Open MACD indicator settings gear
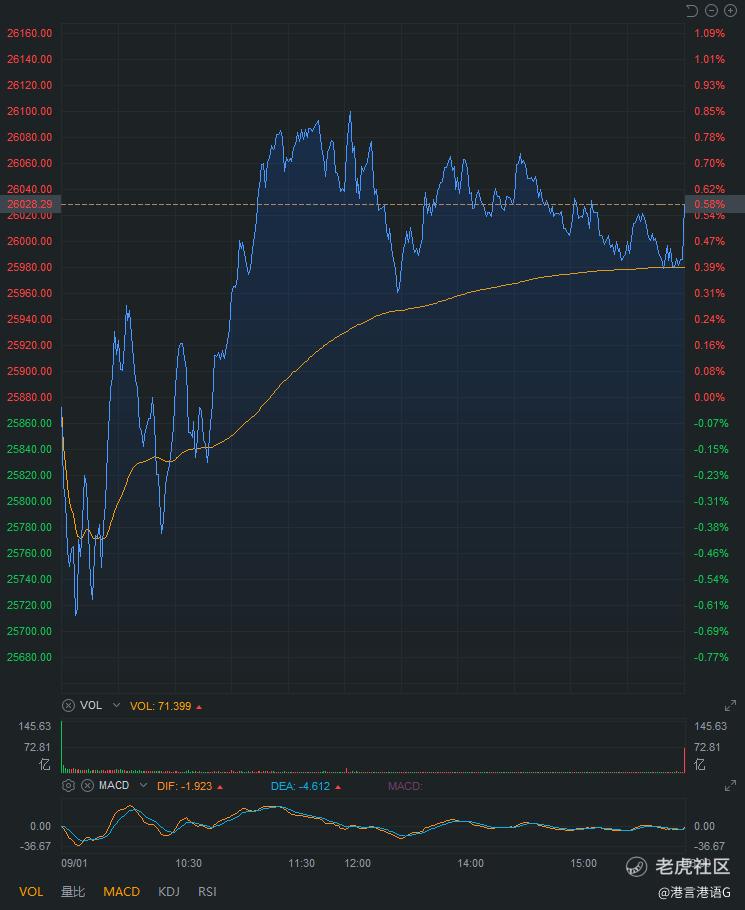 click(x=68, y=785)
